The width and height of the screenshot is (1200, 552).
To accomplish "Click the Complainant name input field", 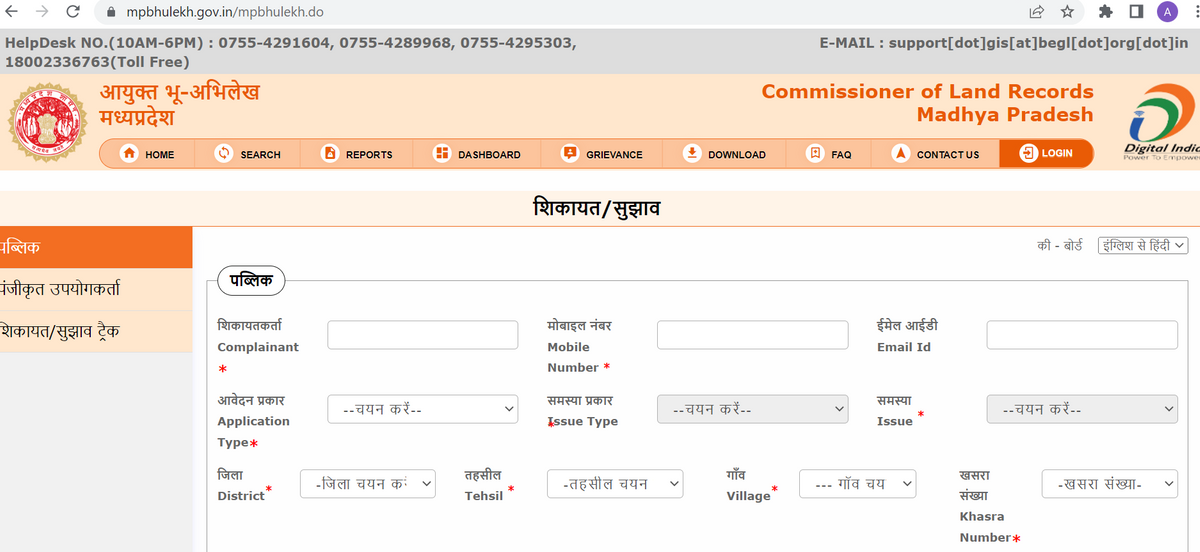I will [x=422, y=335].
